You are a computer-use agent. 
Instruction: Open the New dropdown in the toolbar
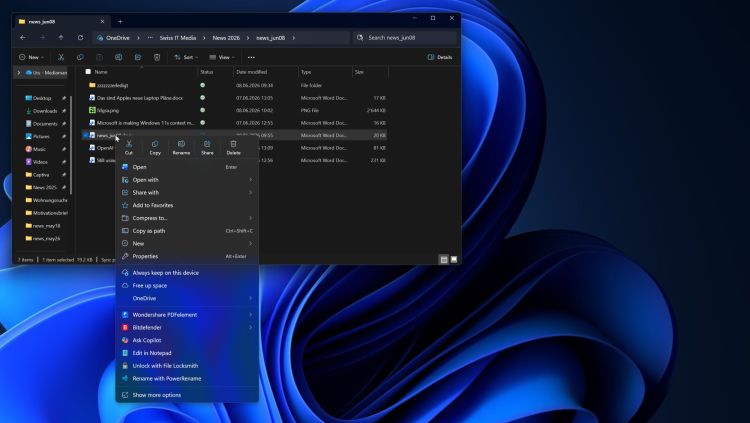(x=31, y=57)
